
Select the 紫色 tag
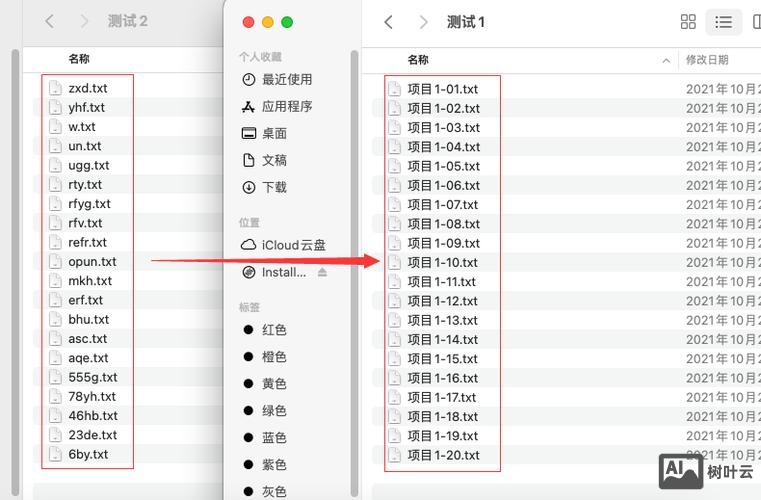(x=265, y=465)
